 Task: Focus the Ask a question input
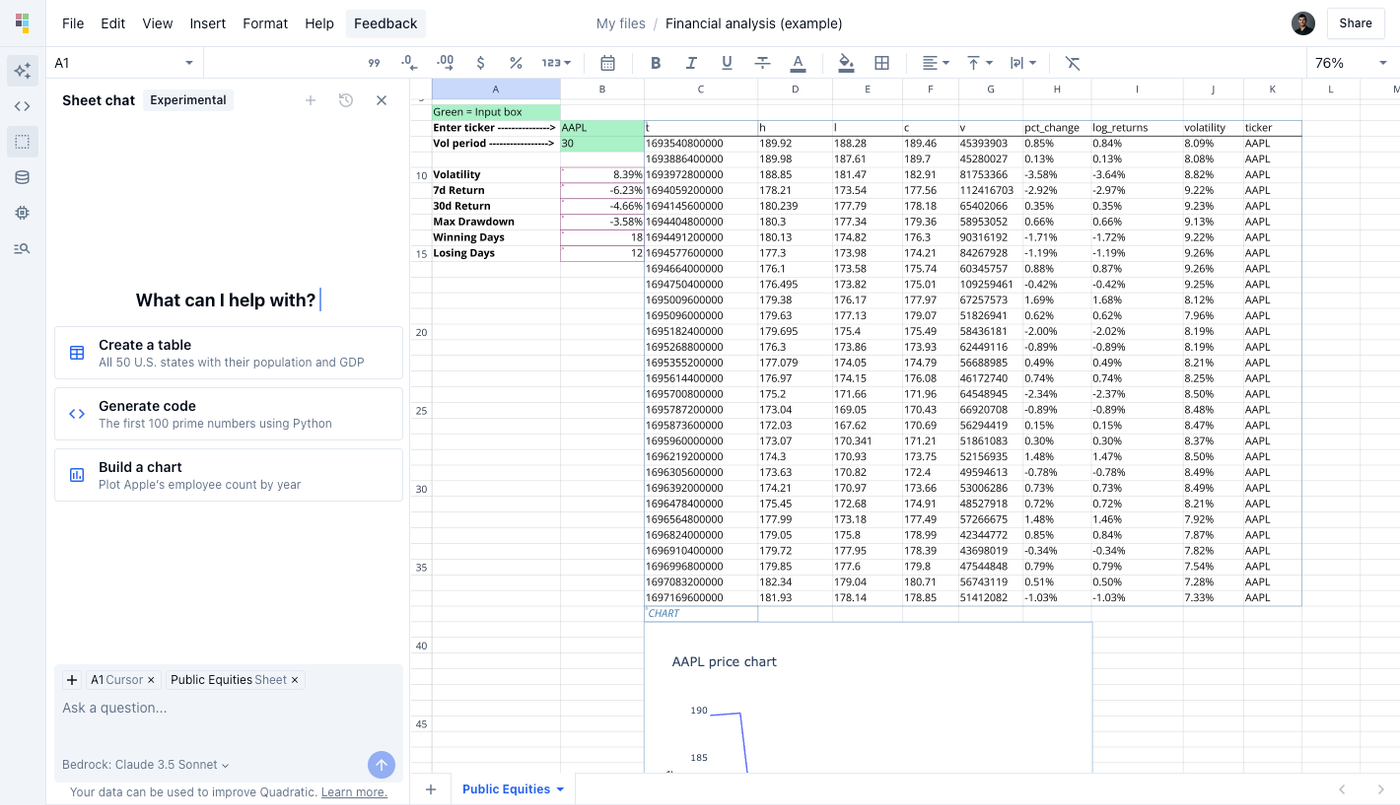point(229,708)
